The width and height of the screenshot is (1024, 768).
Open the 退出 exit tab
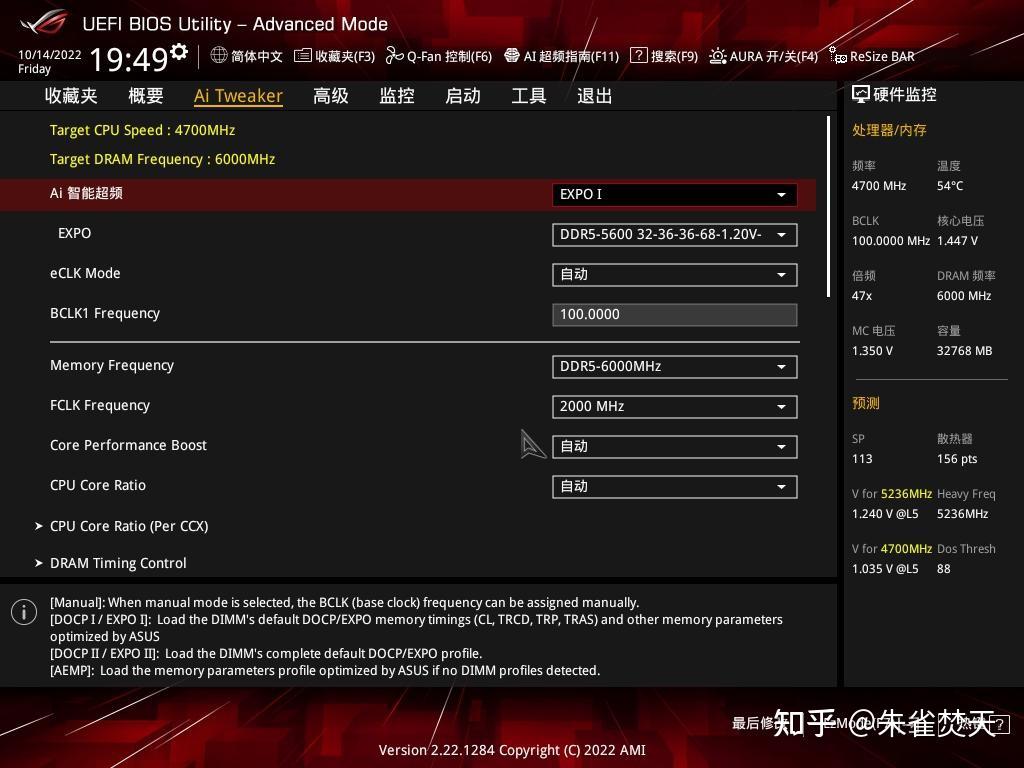pyautogui.click(x=594, y=95)
